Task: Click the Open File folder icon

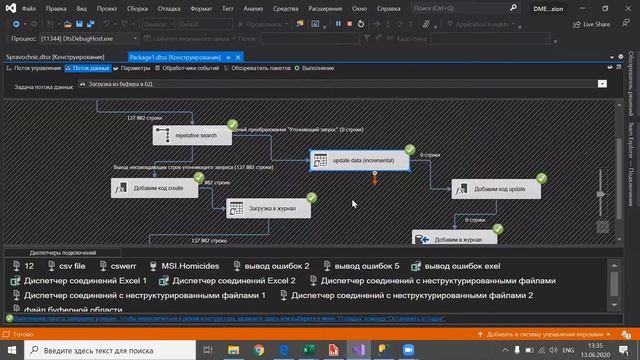Action: (68, 24)
